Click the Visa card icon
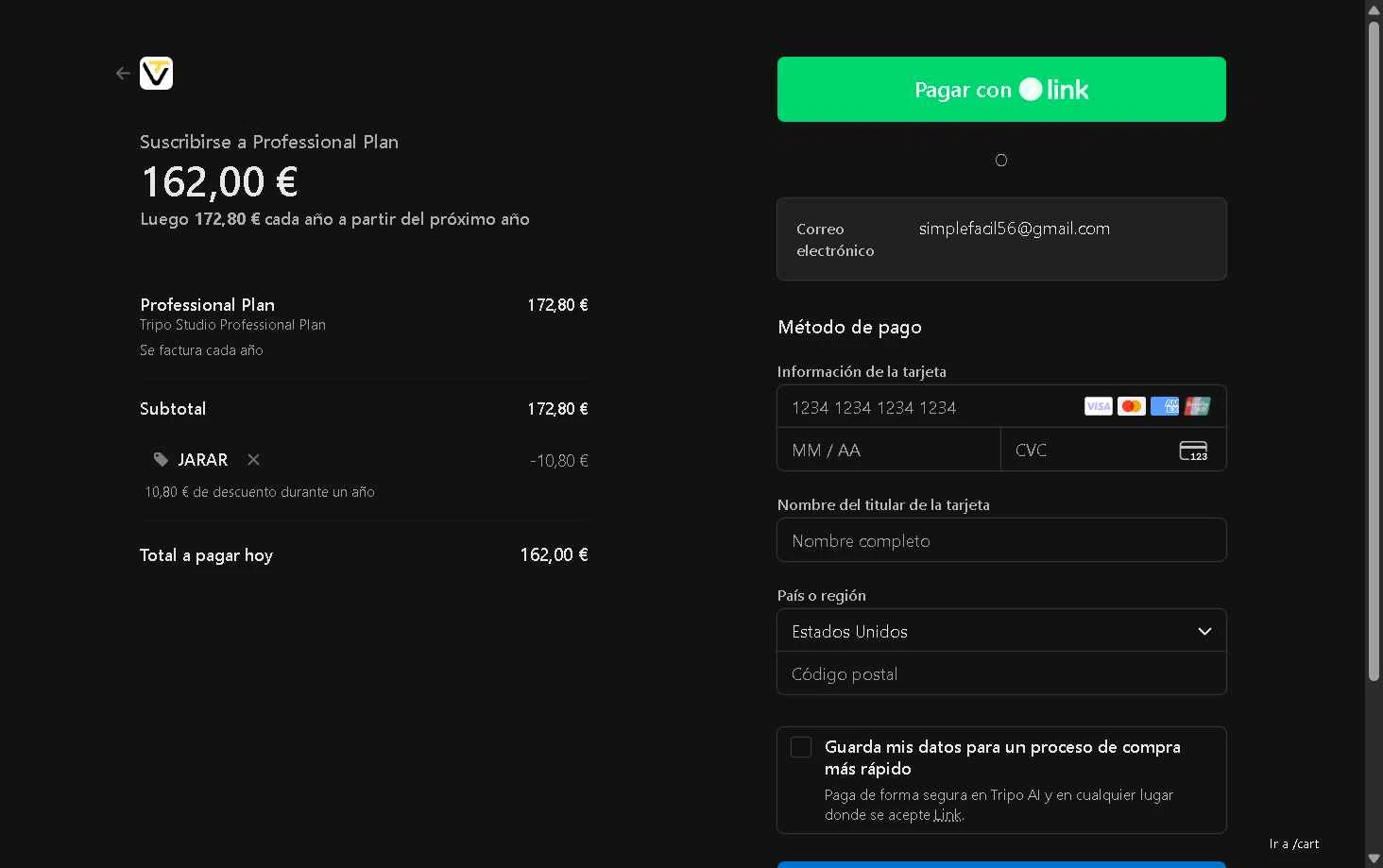1383x868 pixels. pyautogui.click(x=1098, y=406)
